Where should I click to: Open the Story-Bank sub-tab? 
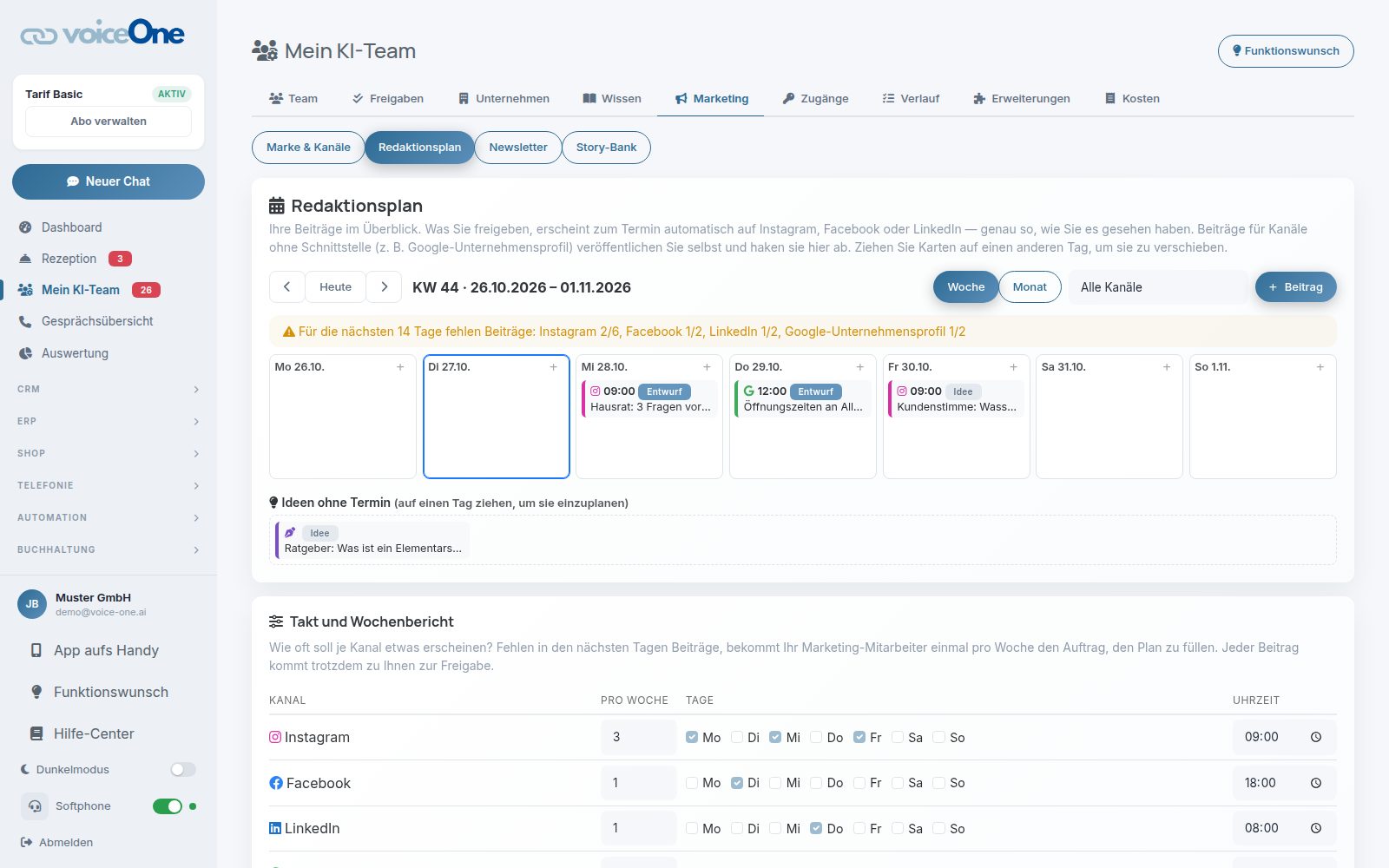point(606,148)
